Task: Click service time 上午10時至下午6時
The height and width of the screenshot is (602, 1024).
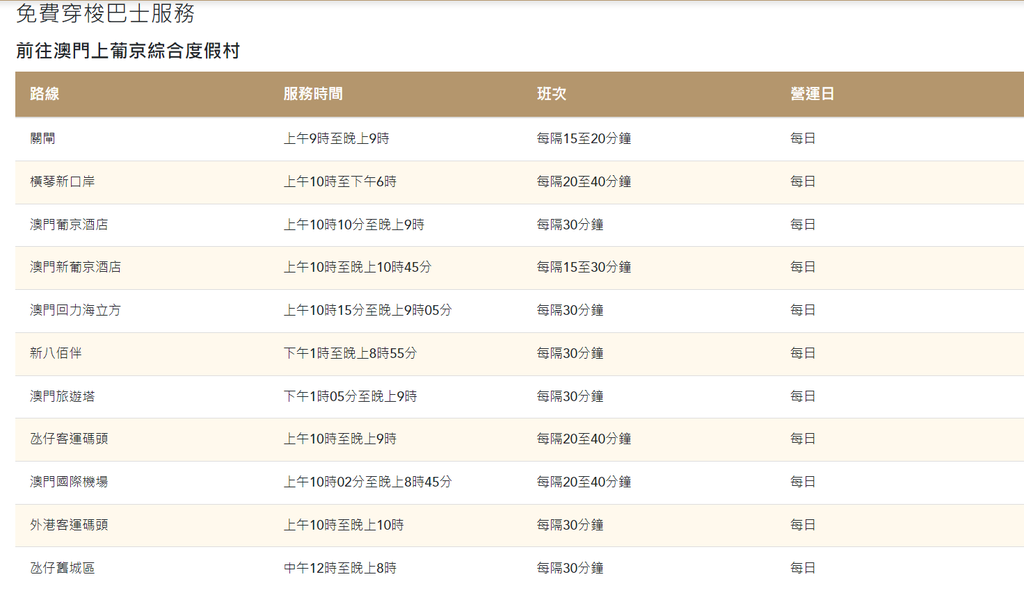Action: [340, 182]
